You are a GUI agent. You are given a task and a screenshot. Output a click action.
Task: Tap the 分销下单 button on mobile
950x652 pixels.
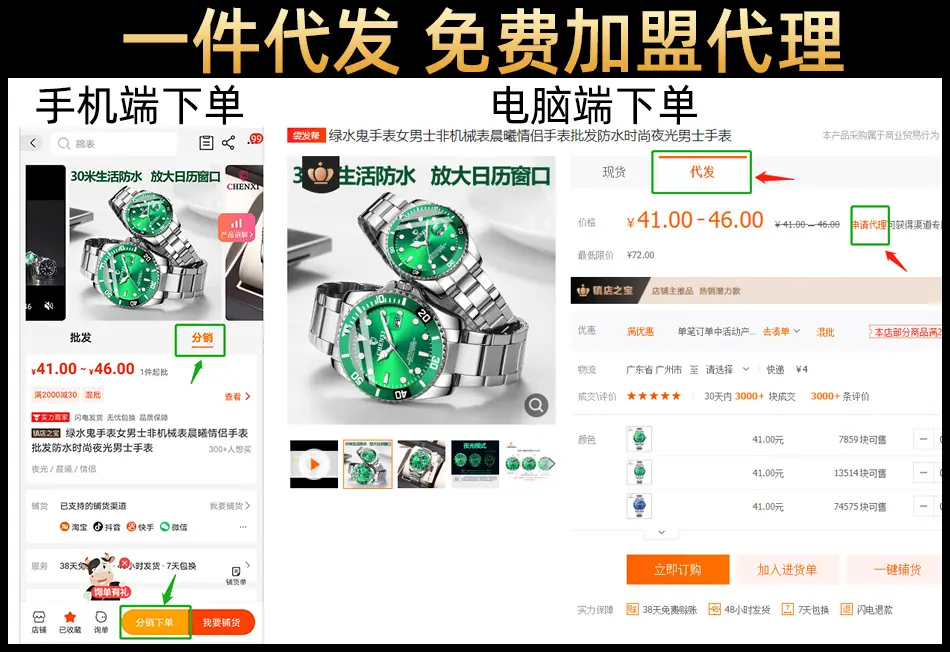[x=155, y=622]
